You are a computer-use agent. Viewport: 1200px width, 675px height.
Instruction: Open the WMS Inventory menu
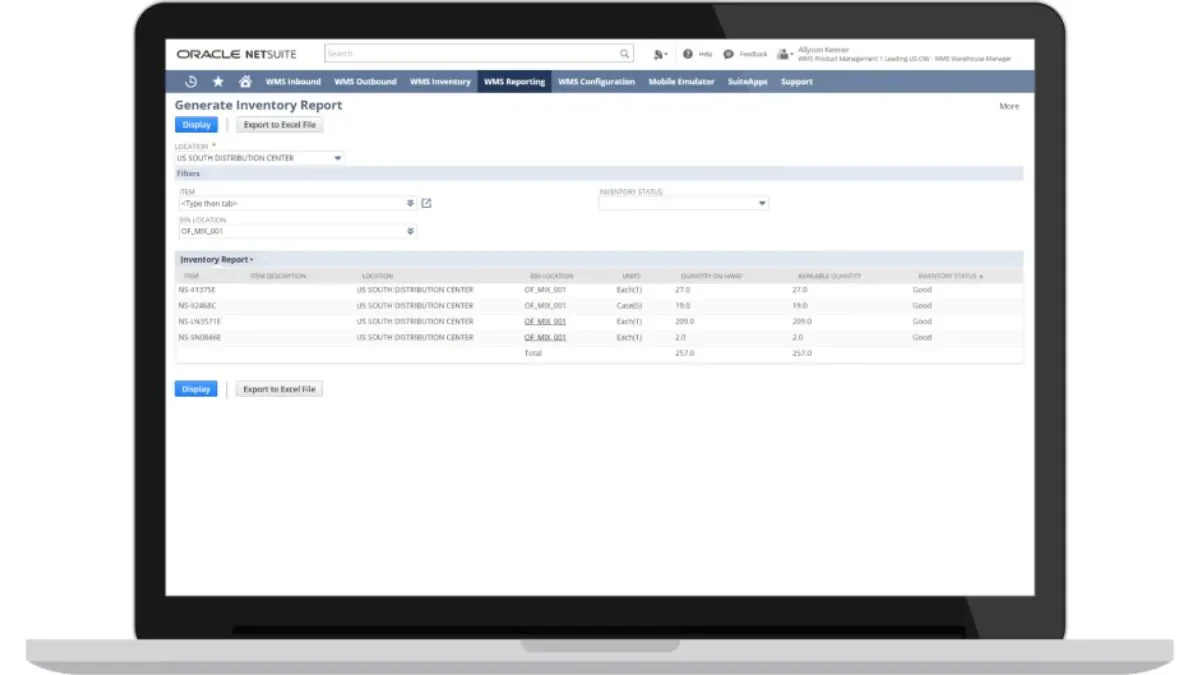tap(440, 82)
